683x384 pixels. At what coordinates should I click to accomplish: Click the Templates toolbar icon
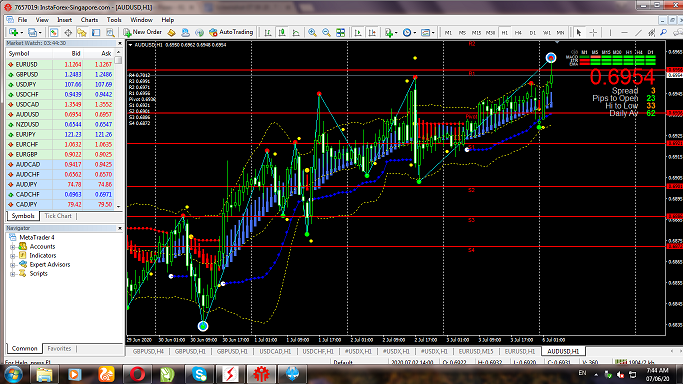click(426, 32)
